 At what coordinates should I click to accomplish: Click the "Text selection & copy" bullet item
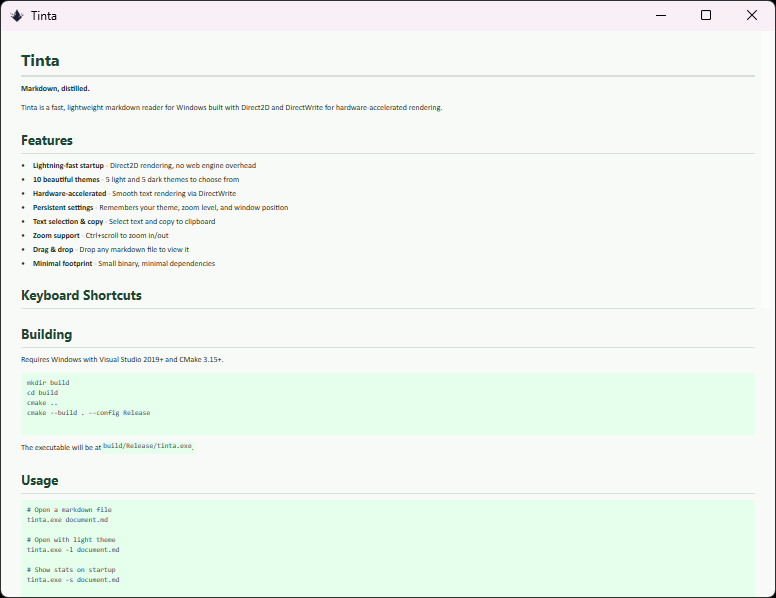[x=68, y=221]
